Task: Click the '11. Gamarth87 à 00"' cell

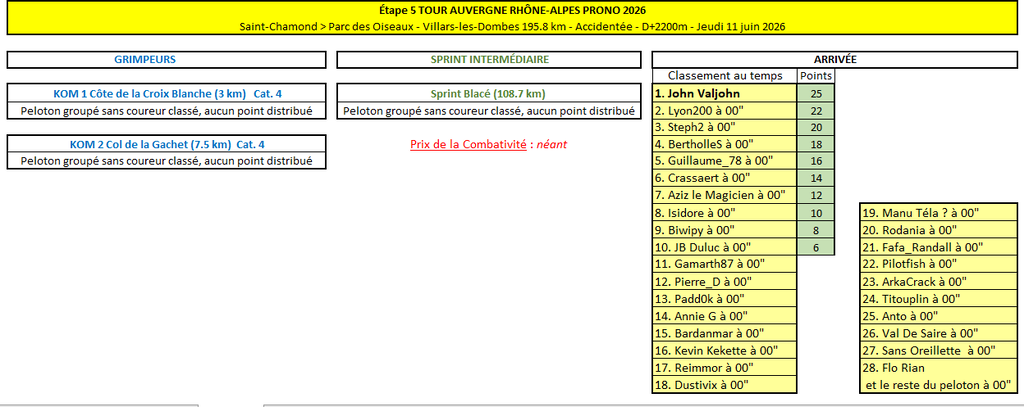Action: coord(725,264)
